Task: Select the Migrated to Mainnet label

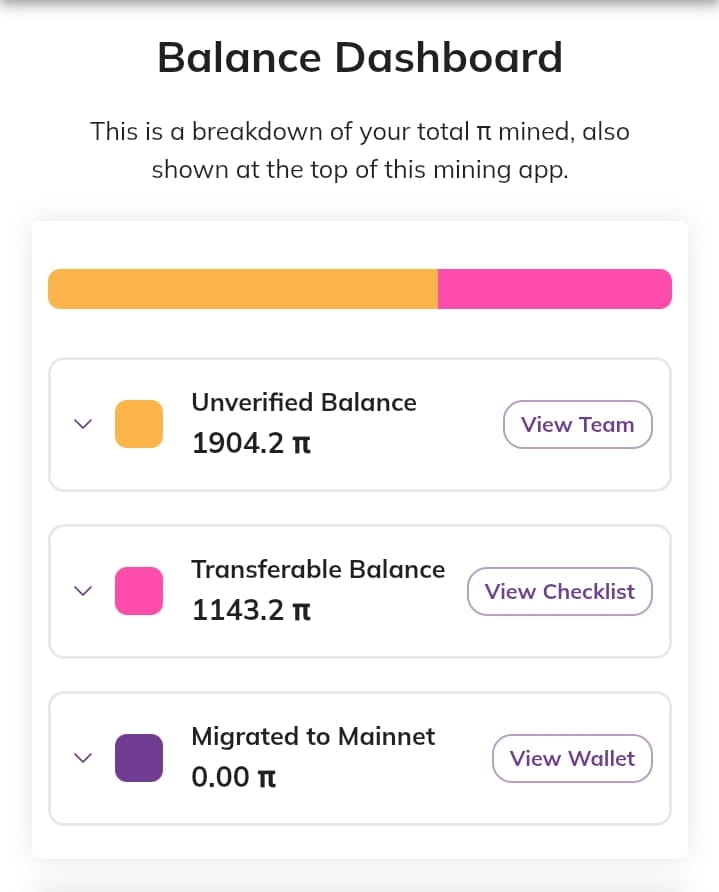Action: pyautogui.click(x=313, y=736)
